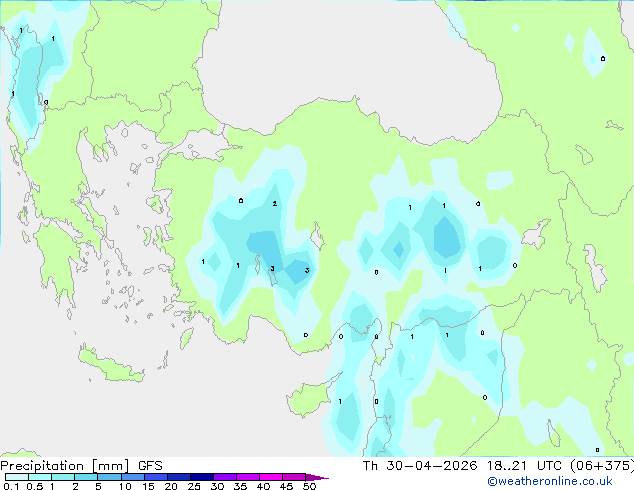Click the "18..21 UTC" time text
The width and height of the screenshot is (634, 490).
coord(524,466)
